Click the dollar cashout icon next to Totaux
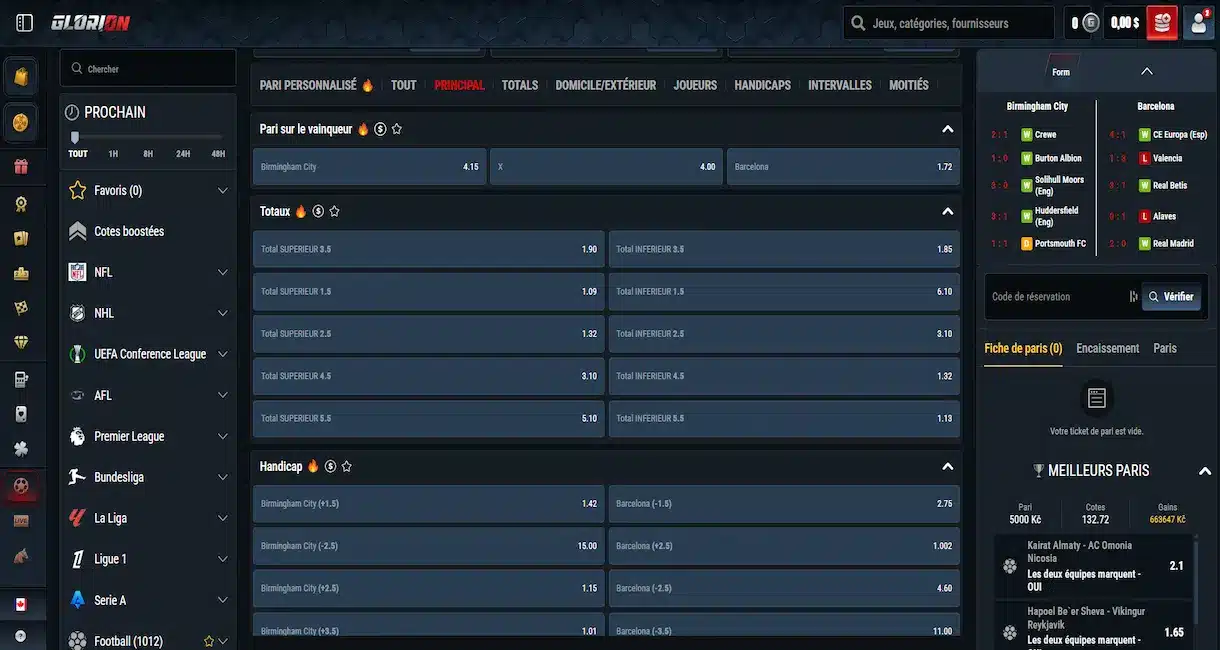The width and height of the screenshot is (1220, 650). click(x=318, y=211)
